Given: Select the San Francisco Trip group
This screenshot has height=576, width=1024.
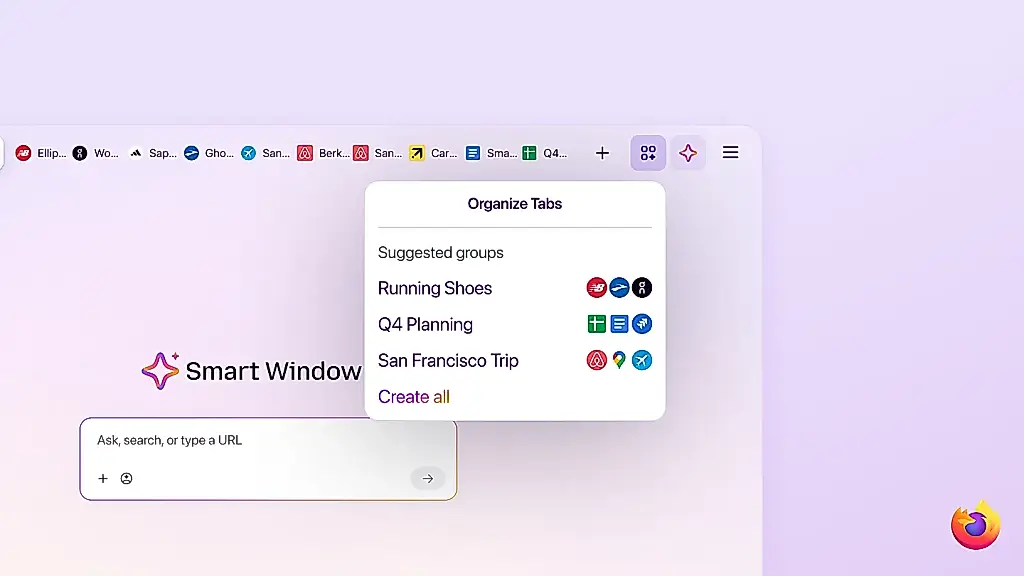Looking at the screenshot, I should coord(515,360).
